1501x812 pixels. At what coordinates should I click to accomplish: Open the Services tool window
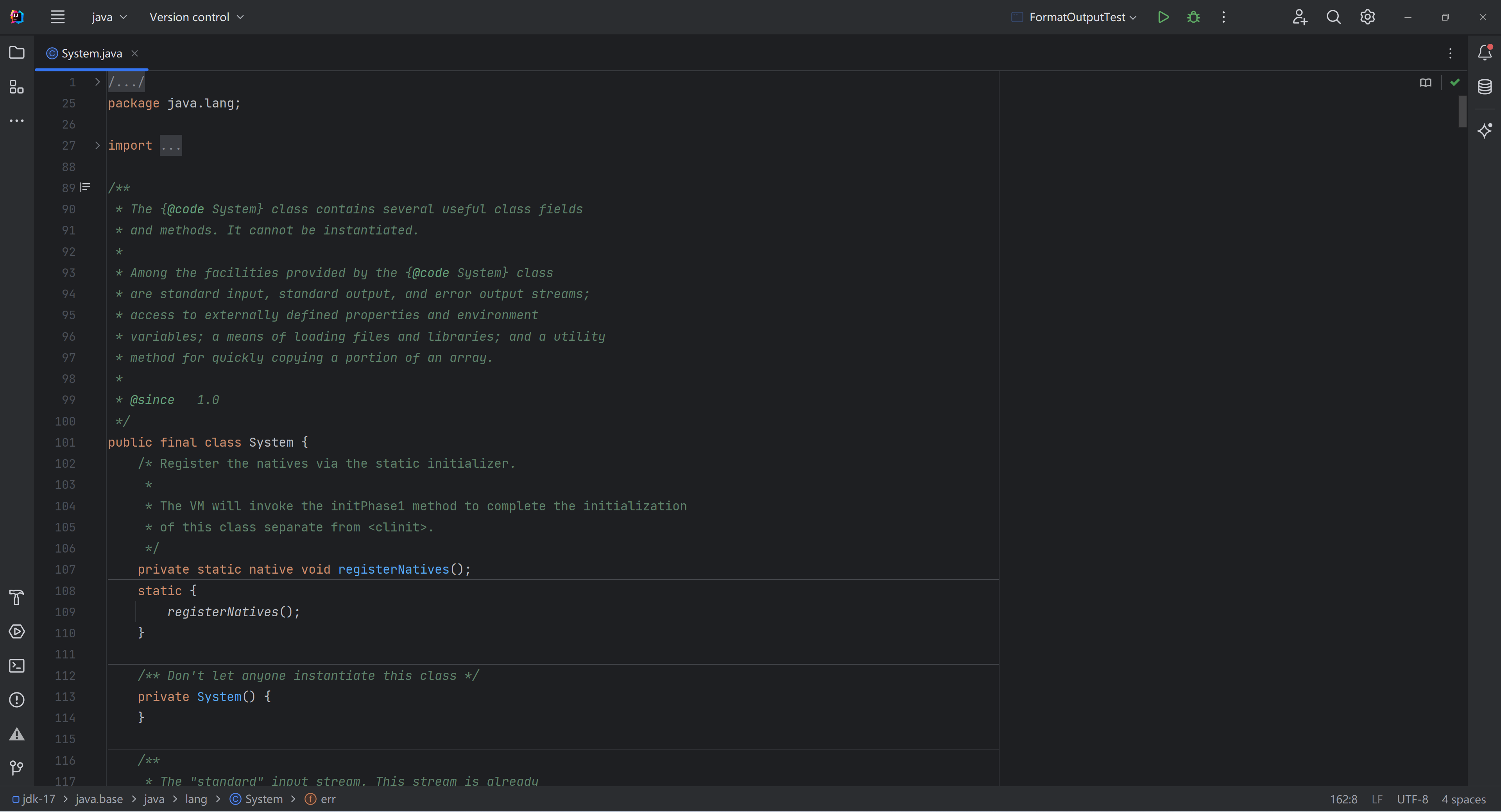click(x=17, y=632)
